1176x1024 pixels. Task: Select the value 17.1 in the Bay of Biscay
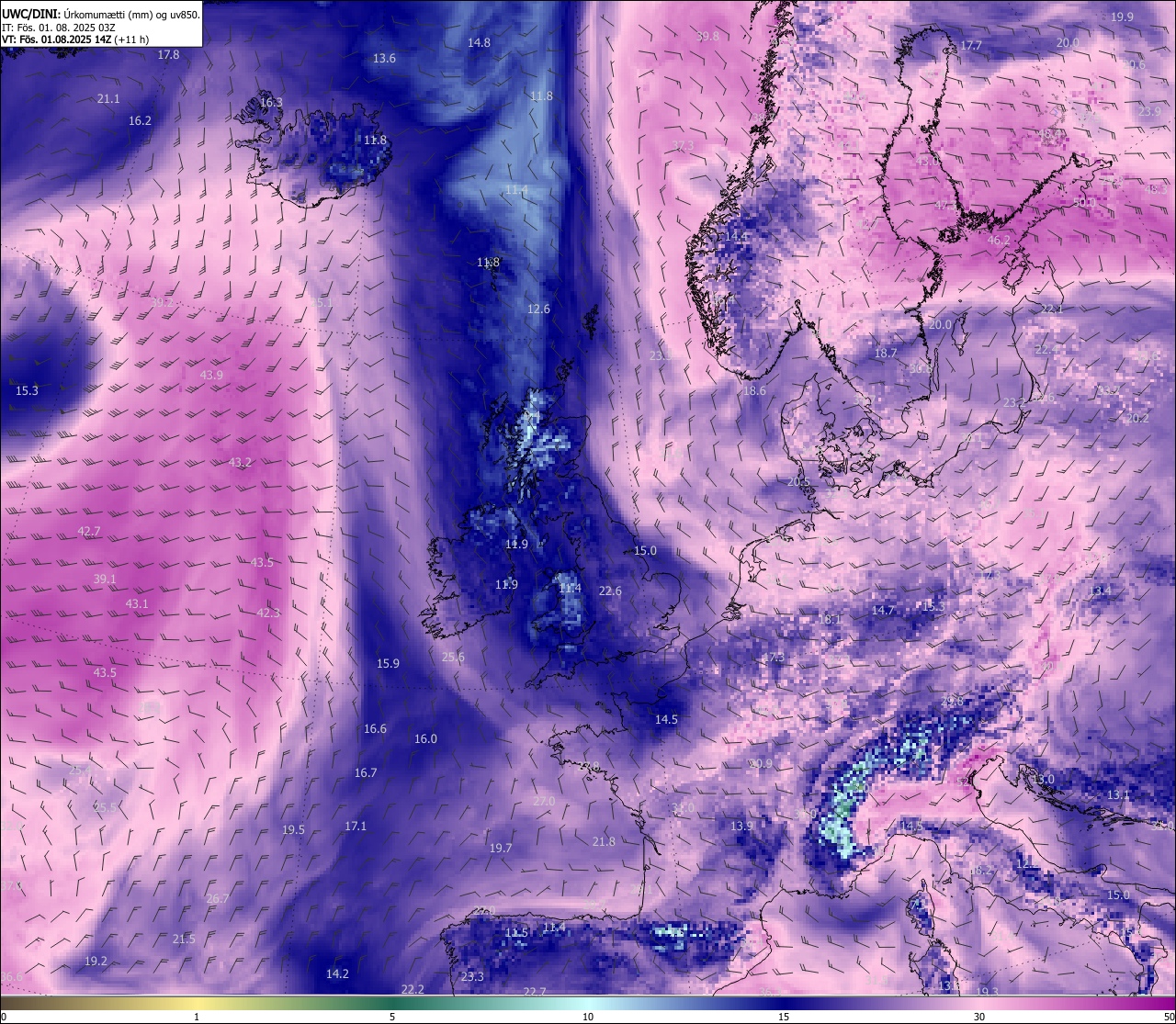tap(356, 827)
